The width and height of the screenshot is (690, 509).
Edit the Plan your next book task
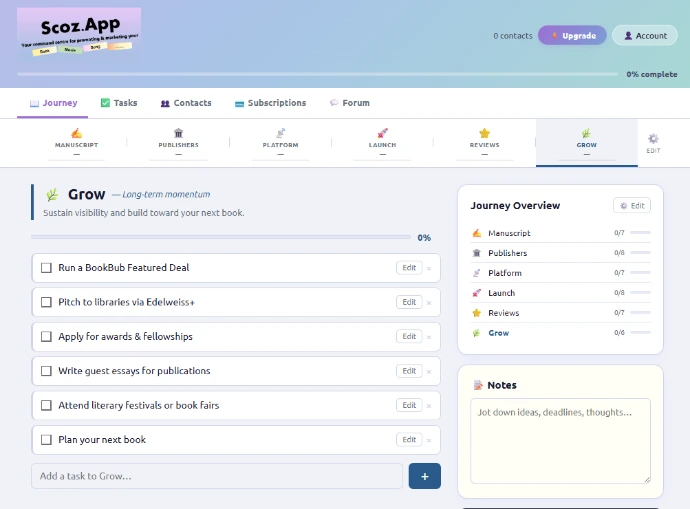[x=409, y=439]
